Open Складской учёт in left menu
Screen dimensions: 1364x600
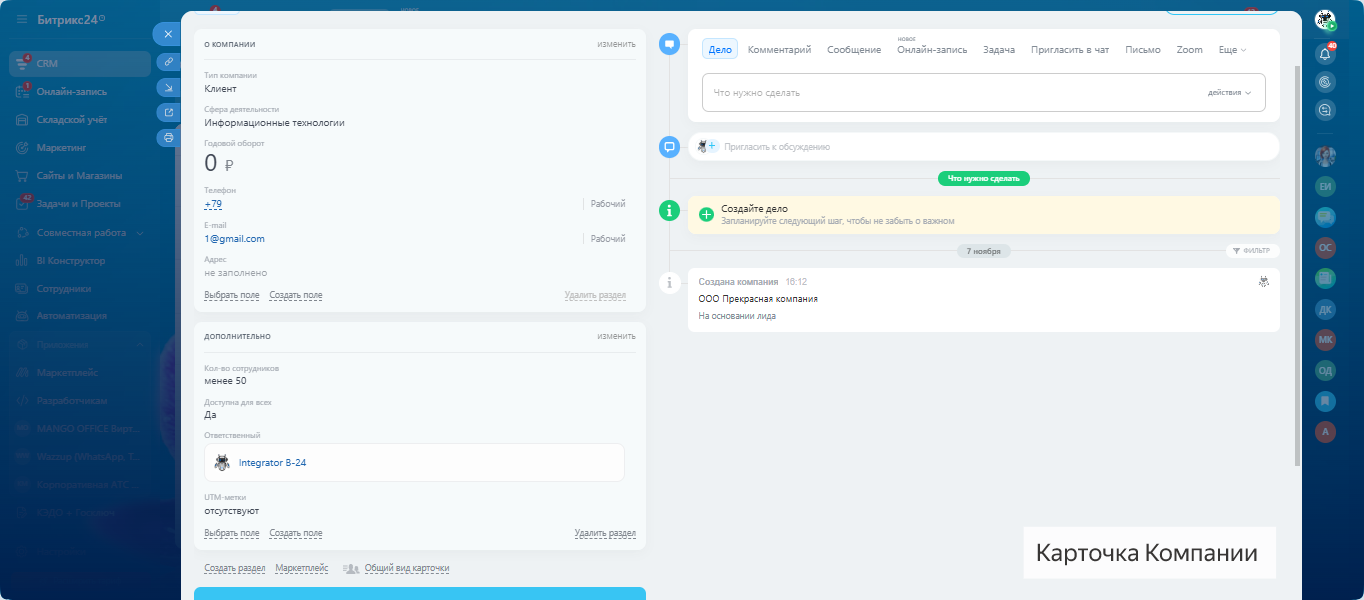click(x=72, y=119)
